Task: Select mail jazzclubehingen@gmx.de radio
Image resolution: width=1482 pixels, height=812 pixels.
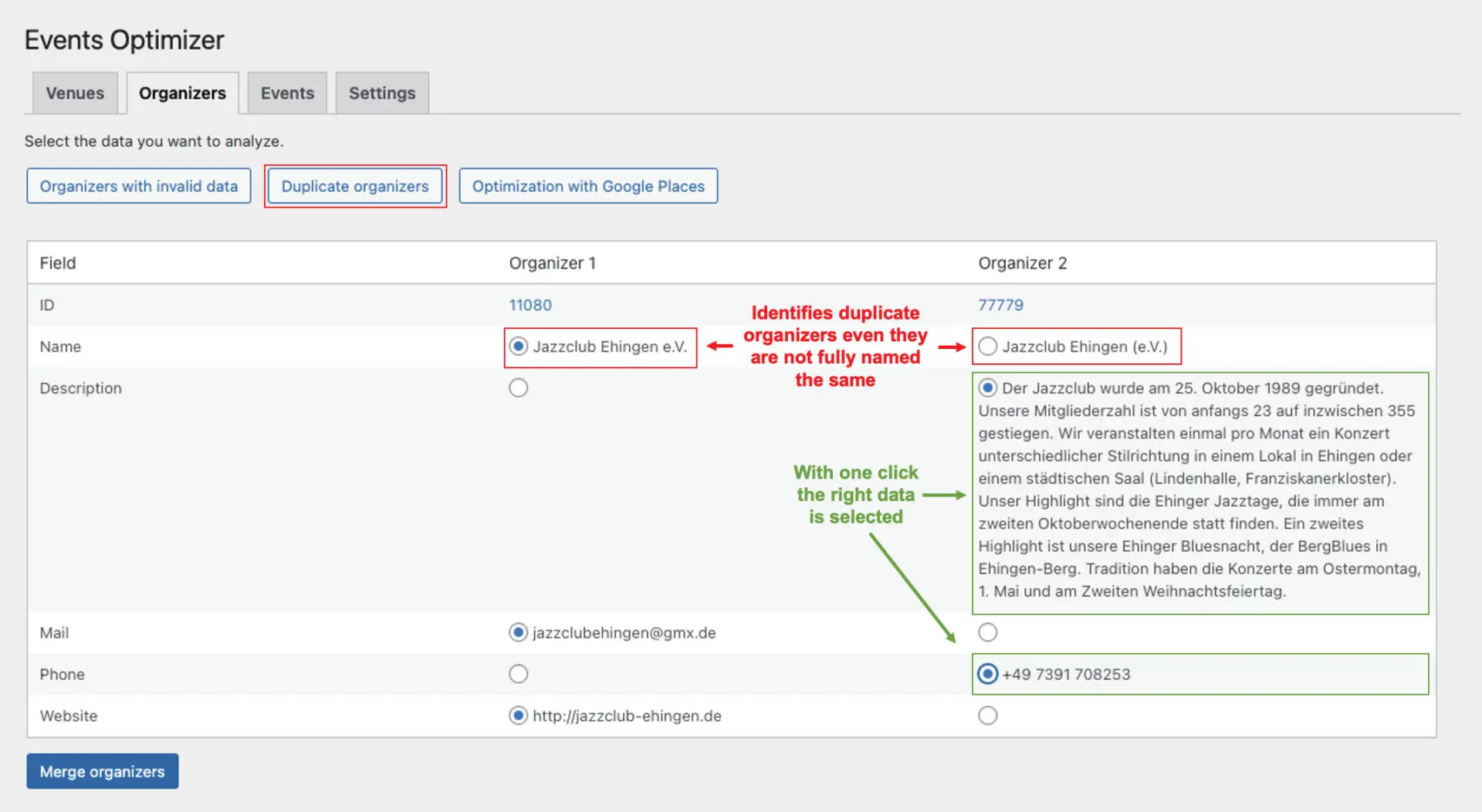Action: [x=519, y=632]
